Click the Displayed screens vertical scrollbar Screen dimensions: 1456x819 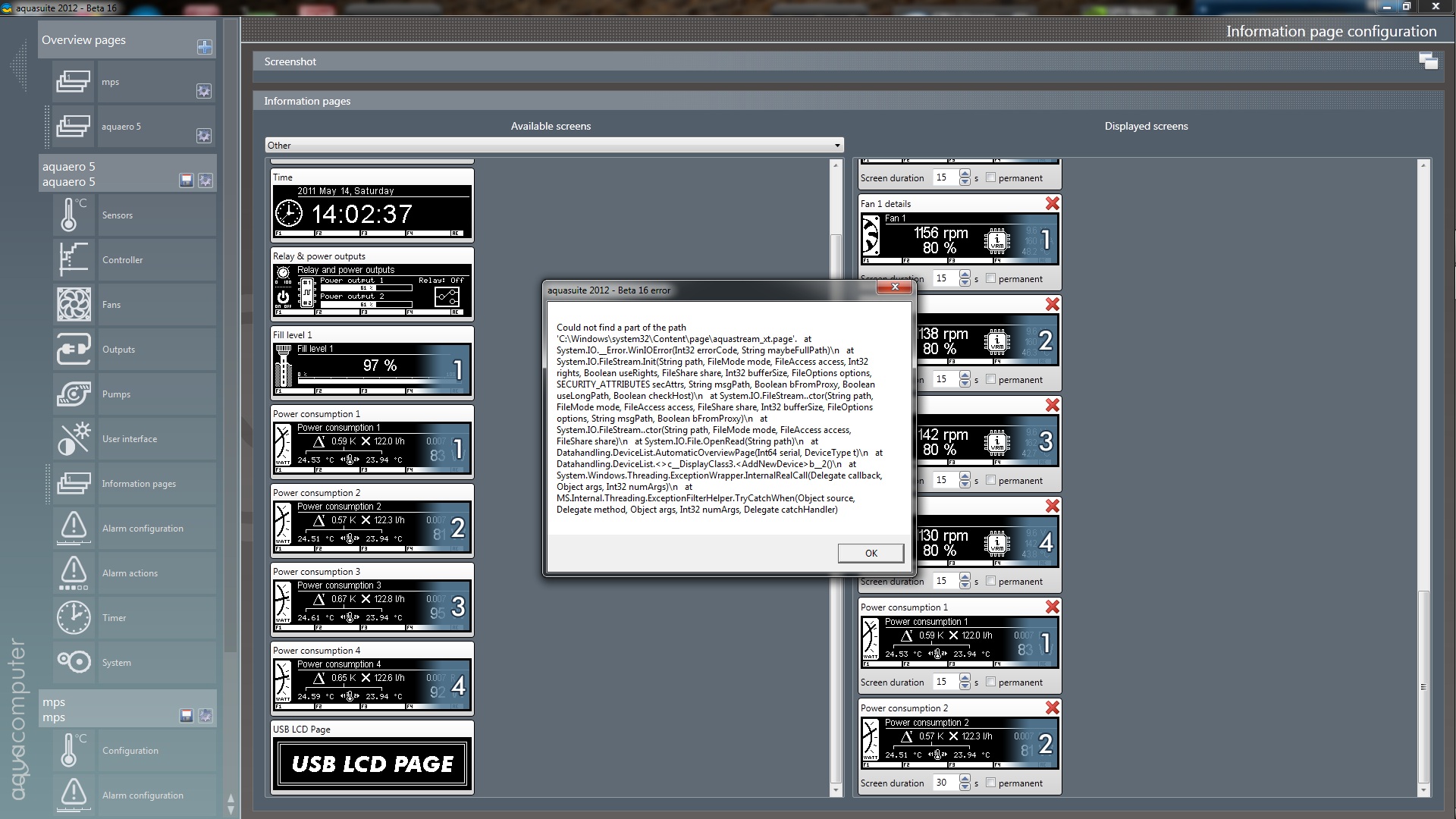point(1423,687)
